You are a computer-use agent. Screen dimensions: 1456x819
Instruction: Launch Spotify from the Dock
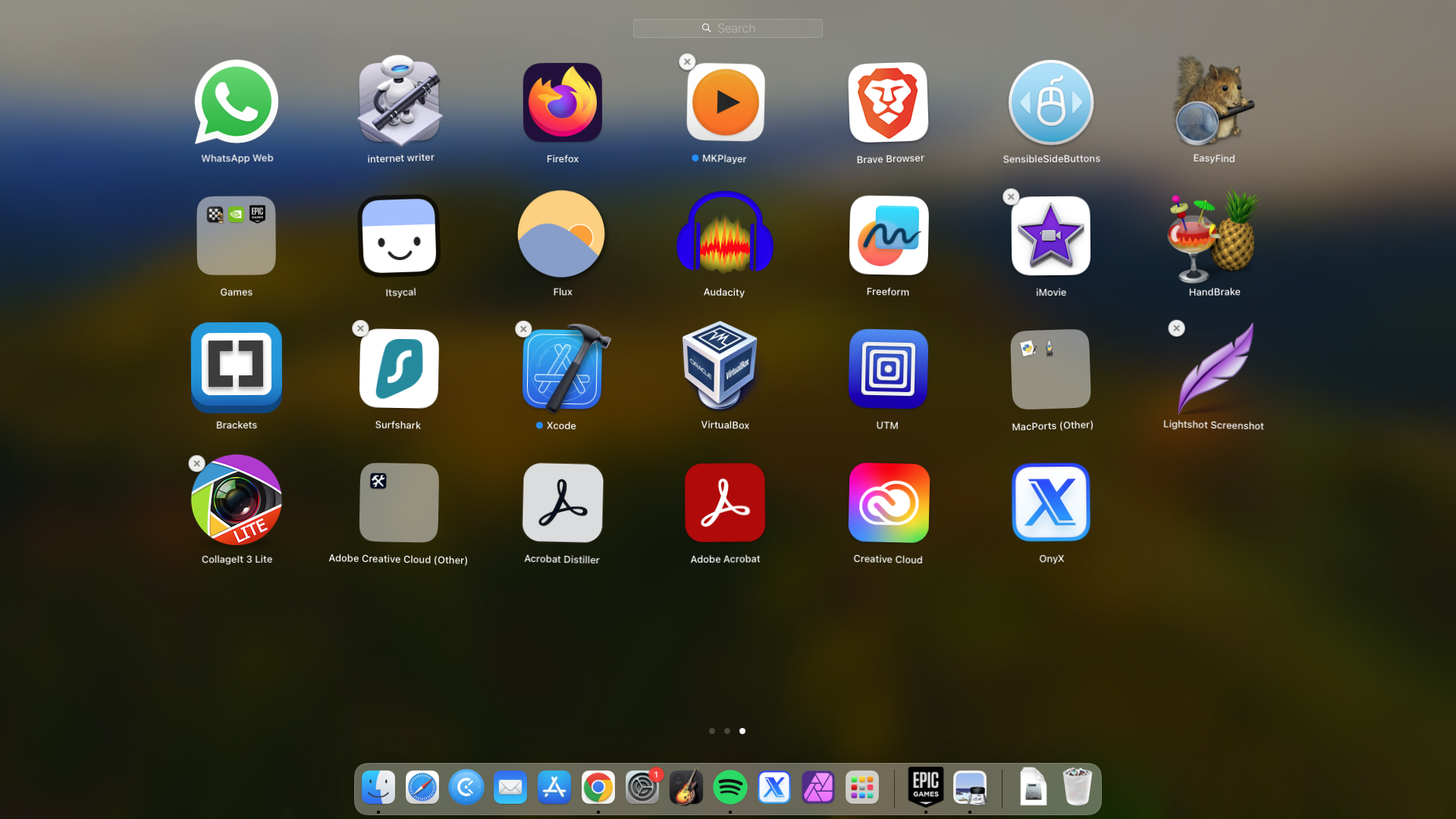[x=730, y=787]
